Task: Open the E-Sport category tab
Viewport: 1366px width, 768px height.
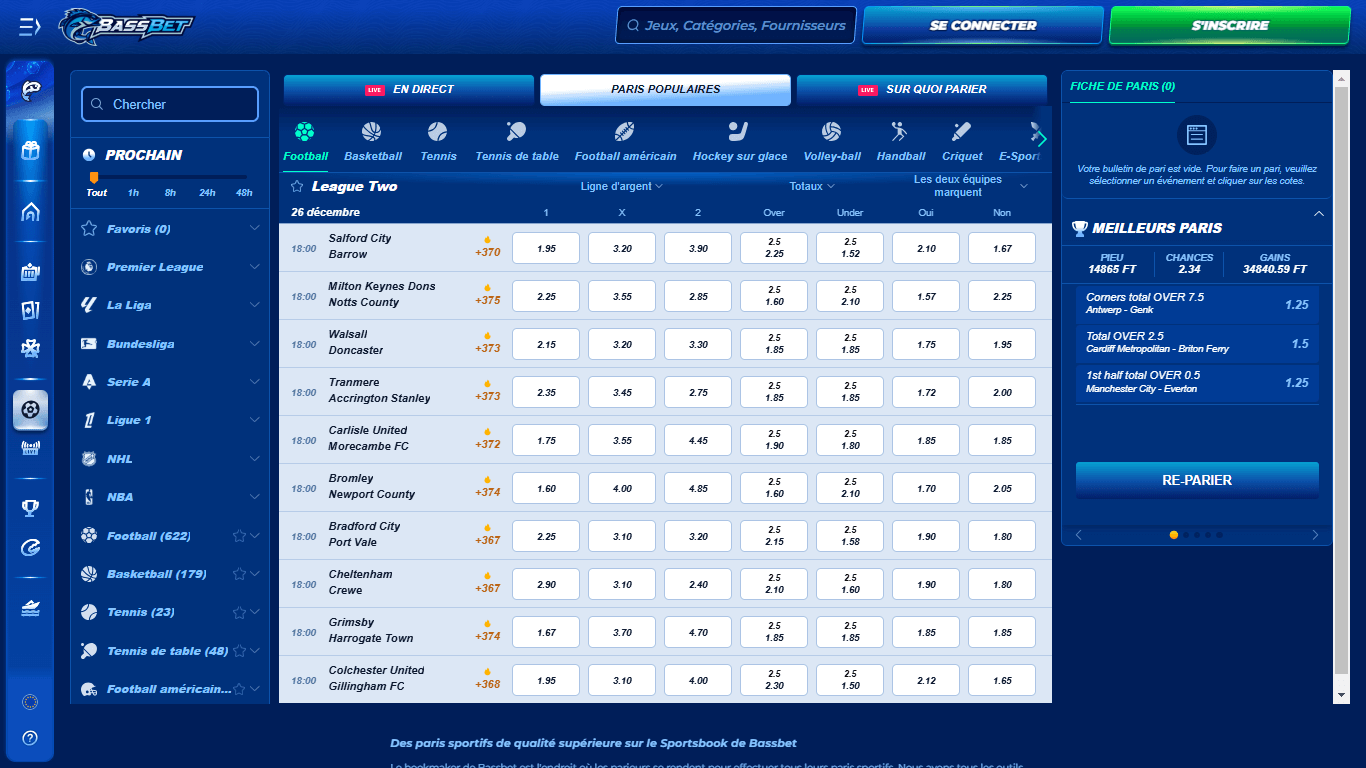Action: (x=1019, y=142)
